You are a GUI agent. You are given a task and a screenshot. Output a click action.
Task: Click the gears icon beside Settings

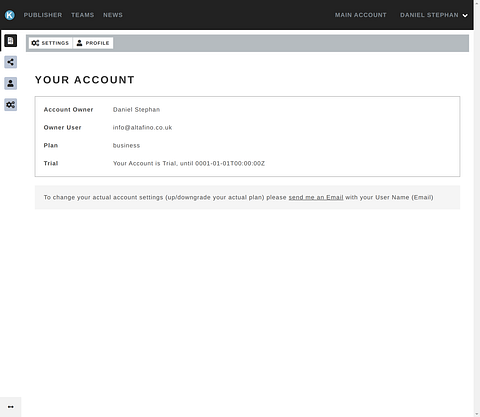[35, 43]
